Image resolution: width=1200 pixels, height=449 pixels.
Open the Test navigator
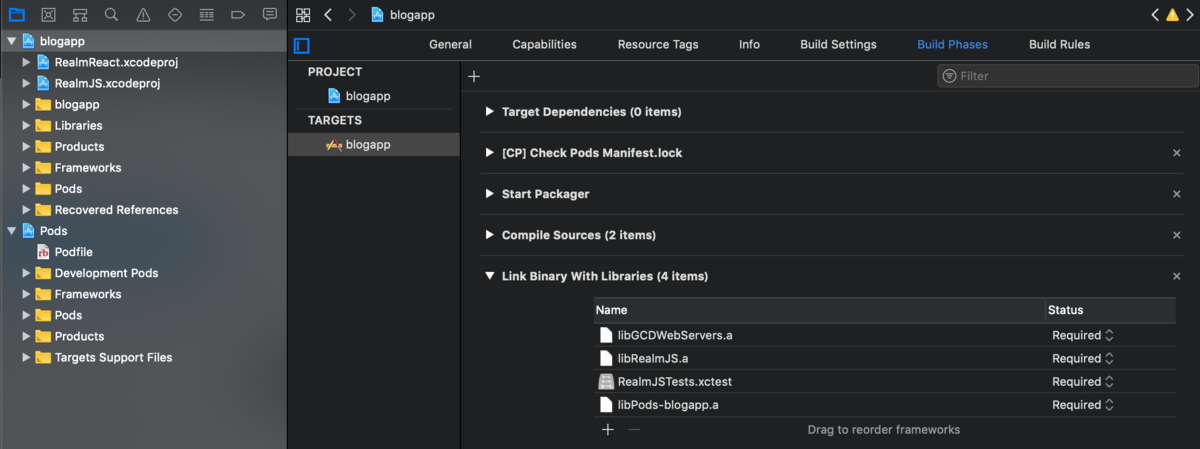tap(175, 15)
